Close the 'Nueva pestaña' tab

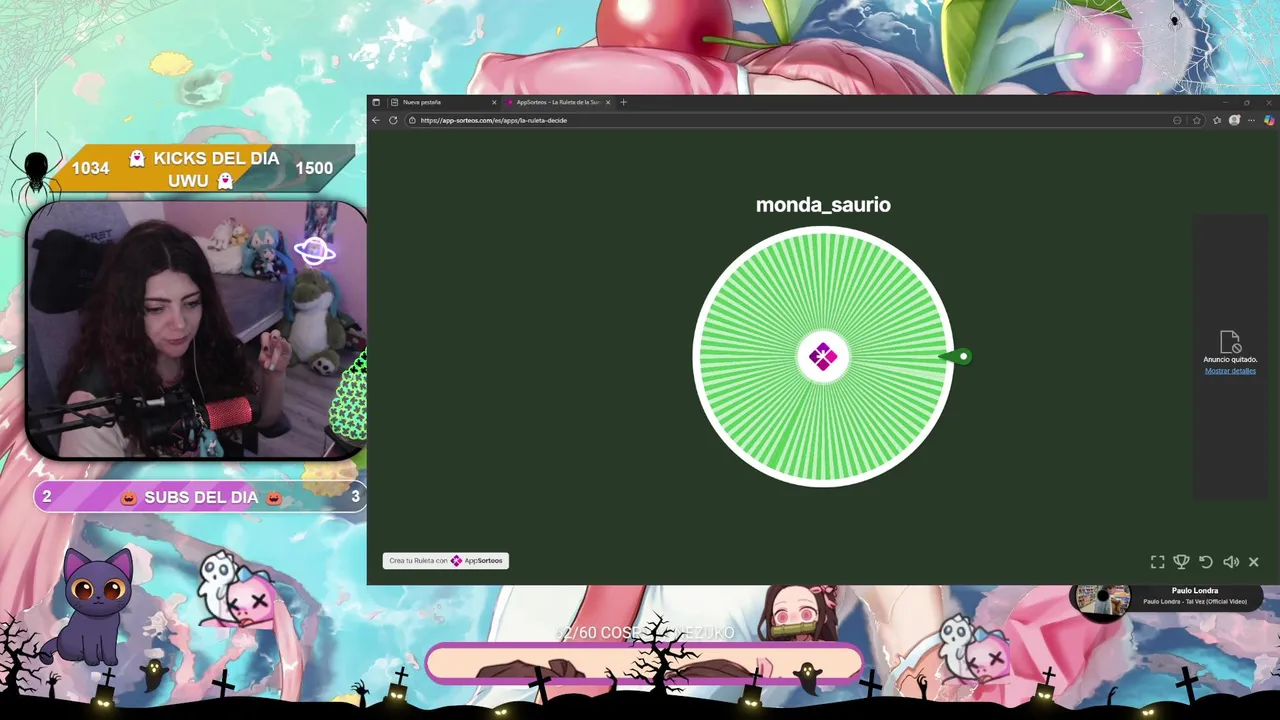coord(493,102)
